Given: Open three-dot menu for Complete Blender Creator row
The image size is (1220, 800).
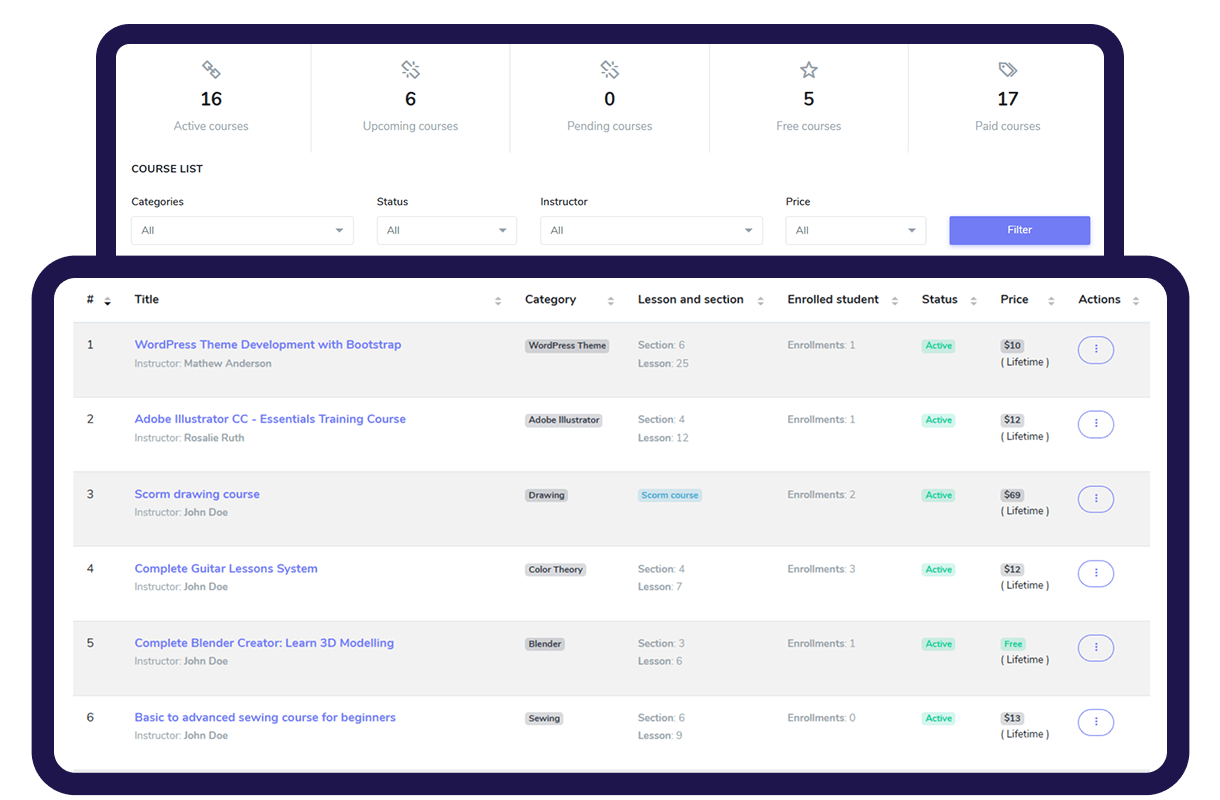Looking at the screenshot, I should 1096,648.
